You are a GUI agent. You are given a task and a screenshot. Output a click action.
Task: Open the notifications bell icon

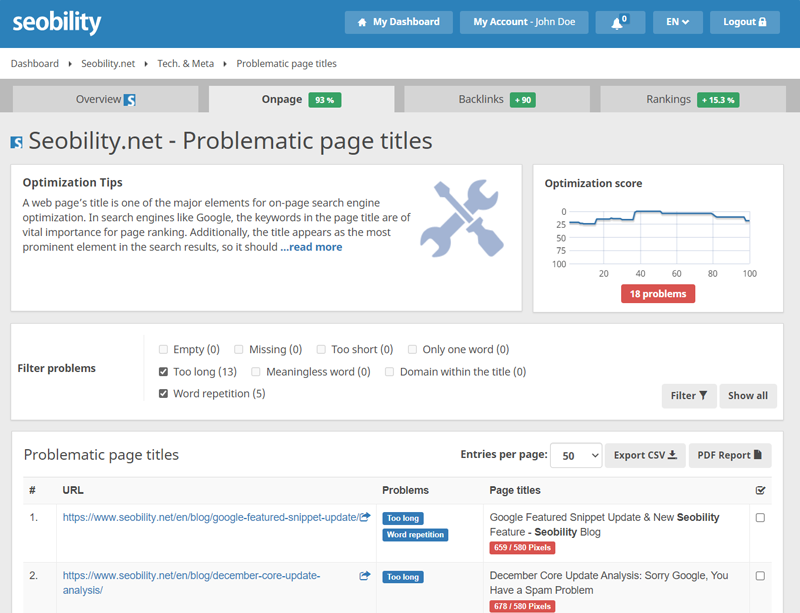tap(620, 22)
